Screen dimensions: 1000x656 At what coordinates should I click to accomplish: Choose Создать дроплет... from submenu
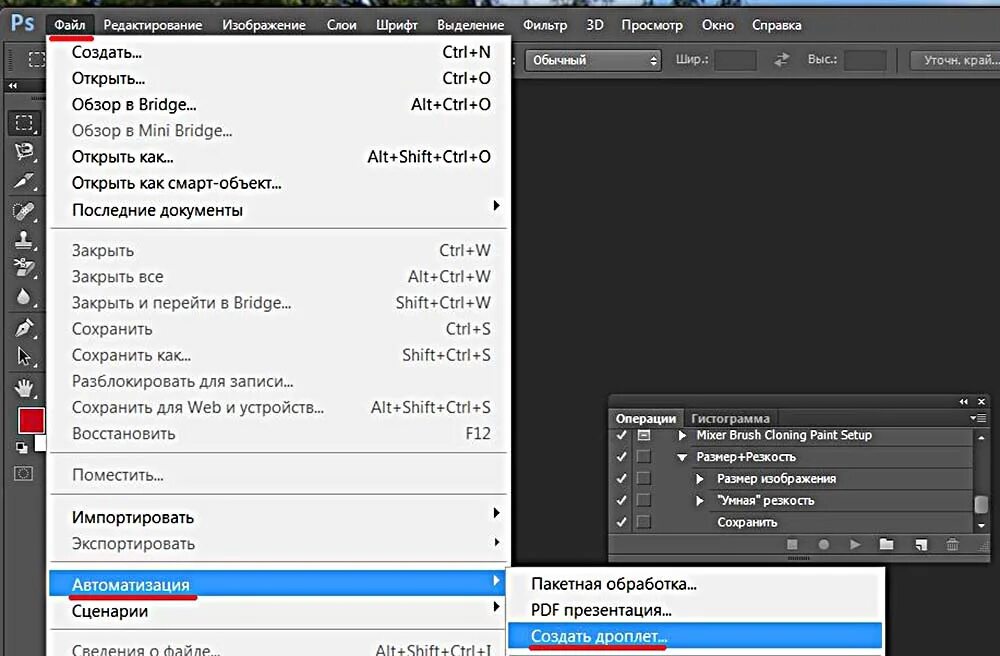pyautogui.click(x=695, y=636)
